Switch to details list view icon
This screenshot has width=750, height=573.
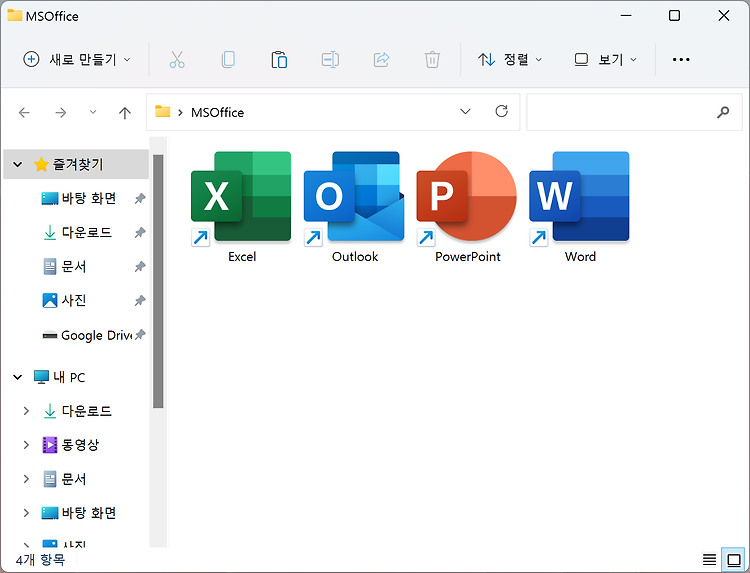point(709,559)
